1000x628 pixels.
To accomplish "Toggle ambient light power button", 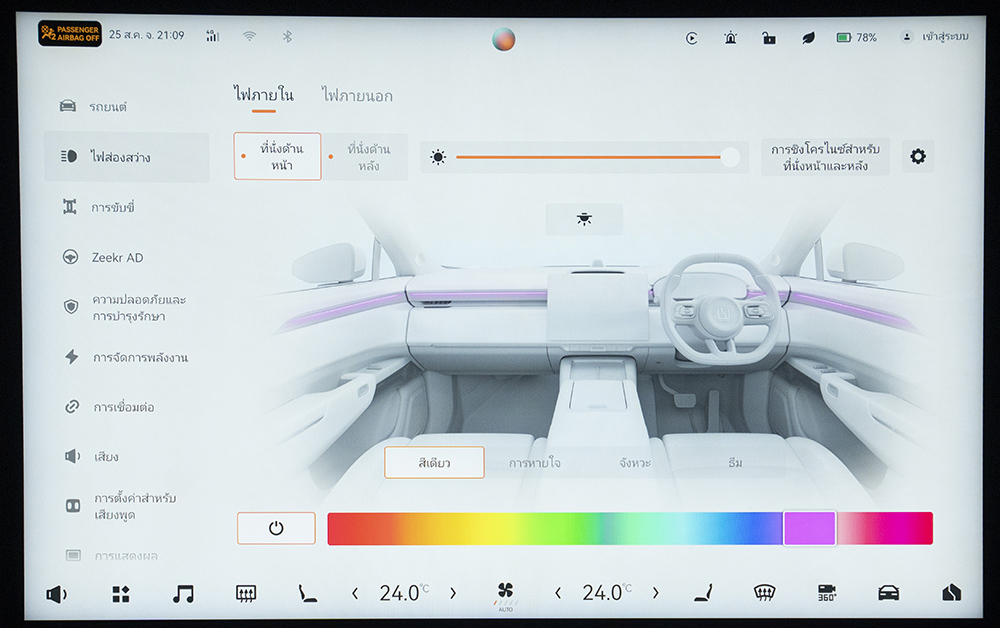I will click(x=276, y=528).
